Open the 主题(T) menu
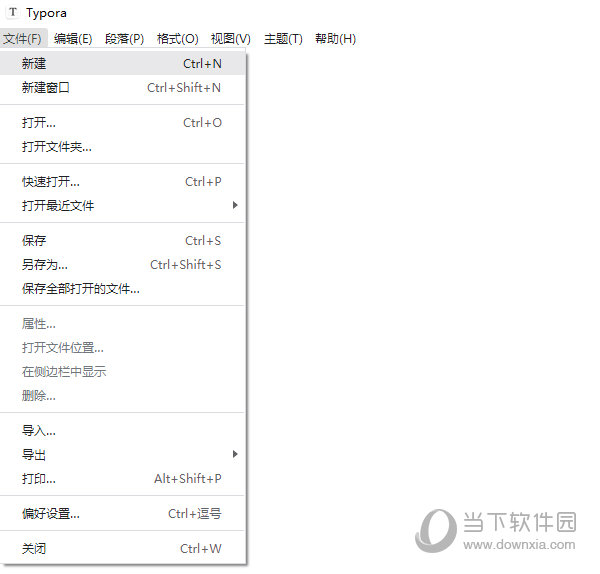600x574 pixels. click(x=283, y=39)
